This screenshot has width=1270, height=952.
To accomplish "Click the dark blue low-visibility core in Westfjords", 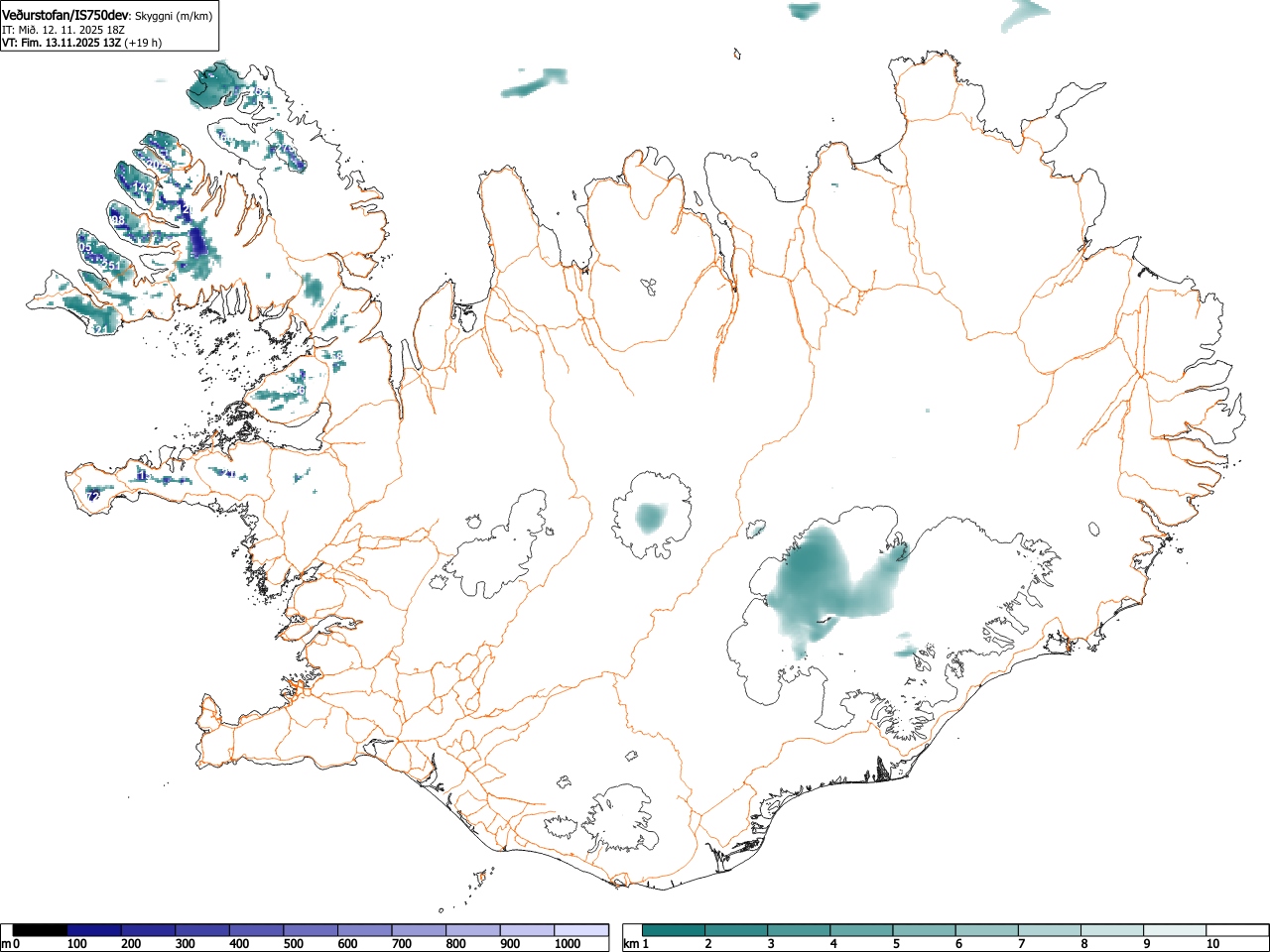I will (196, 243).
